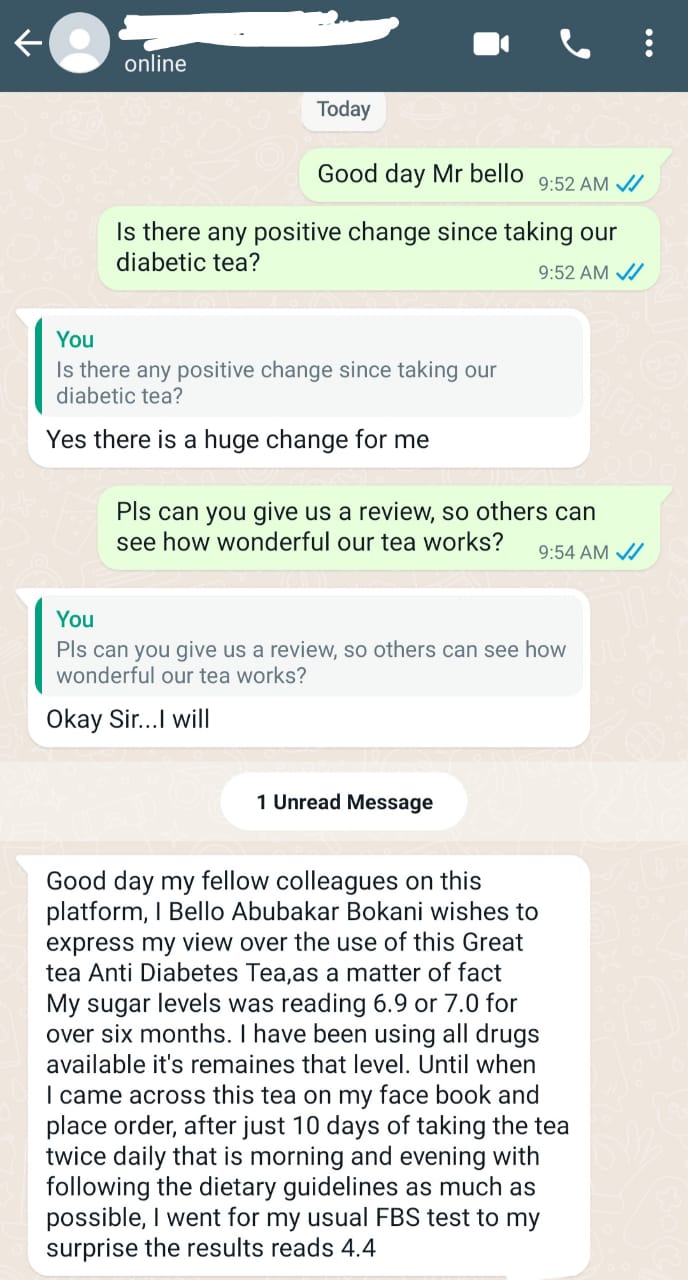Start a voice call
This screenshot has height=1280, width=688.
(575, 43)
